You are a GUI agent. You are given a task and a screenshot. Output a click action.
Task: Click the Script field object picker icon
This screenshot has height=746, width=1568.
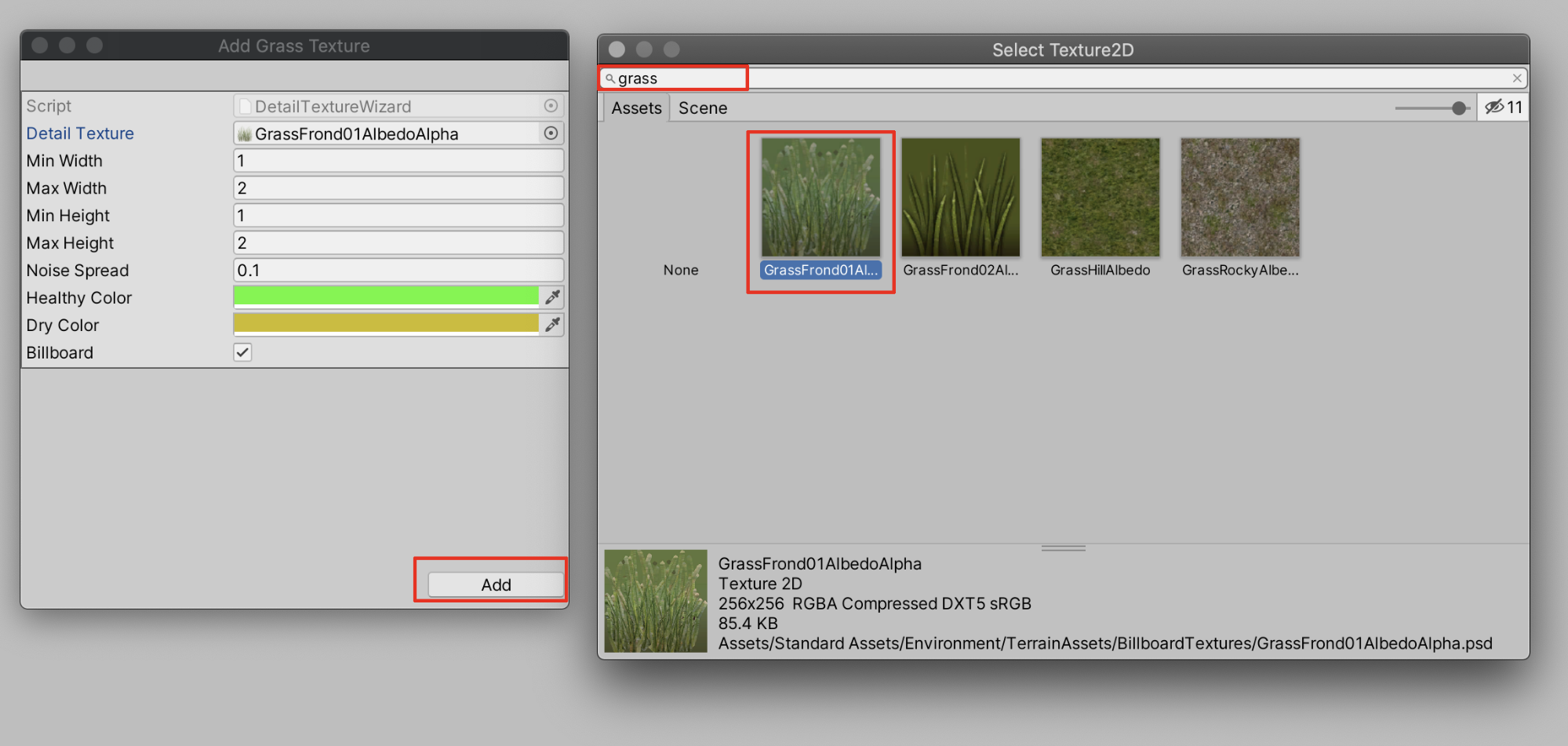click(551, 106)
